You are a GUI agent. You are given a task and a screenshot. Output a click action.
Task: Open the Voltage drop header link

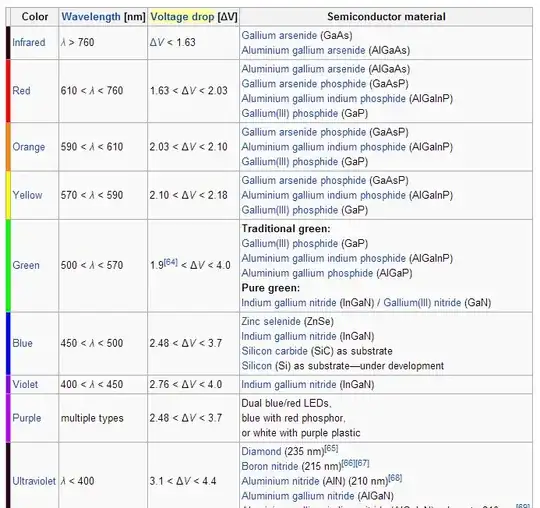[x=182, y=17]
